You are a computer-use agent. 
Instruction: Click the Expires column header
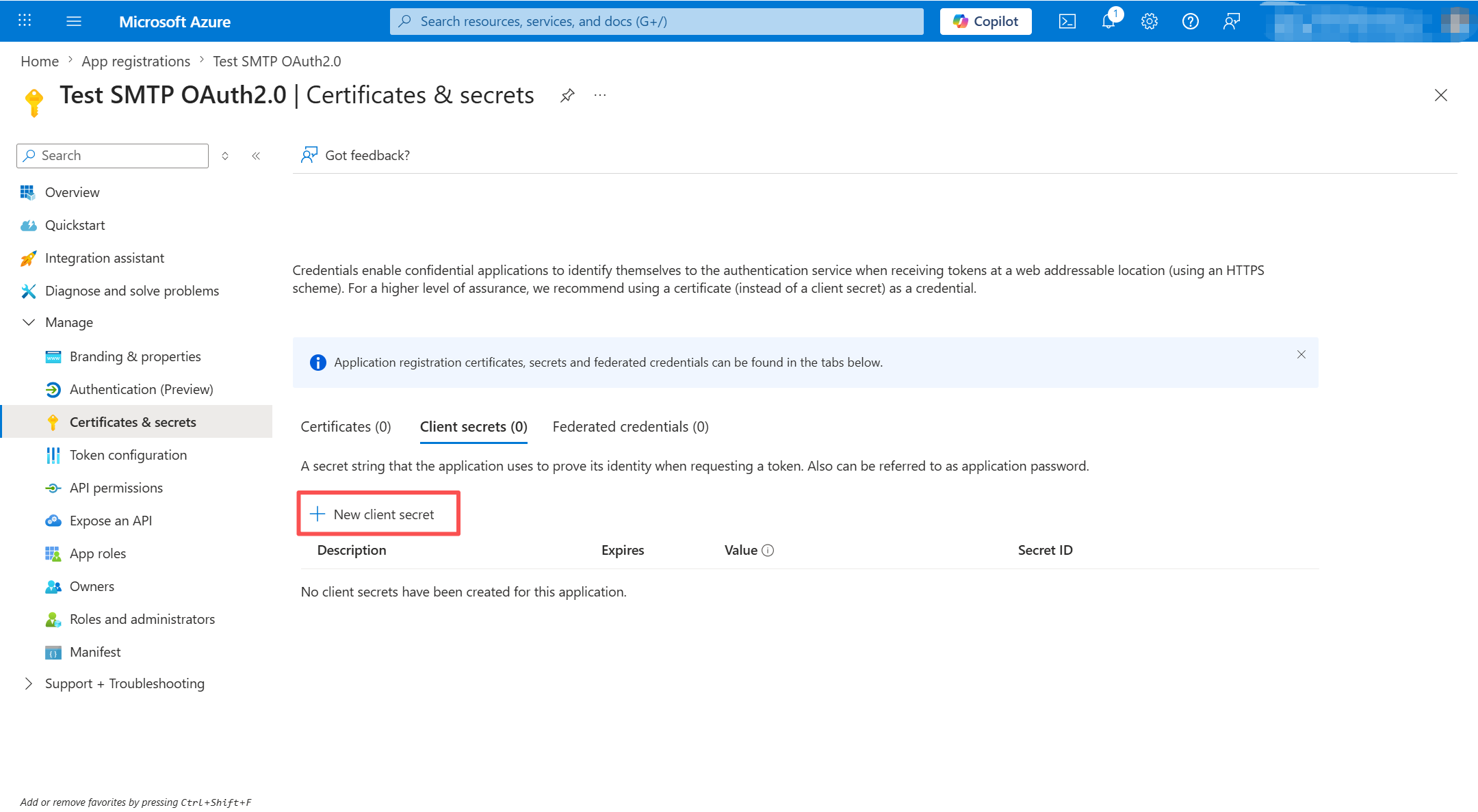click(x=623, y=551)
